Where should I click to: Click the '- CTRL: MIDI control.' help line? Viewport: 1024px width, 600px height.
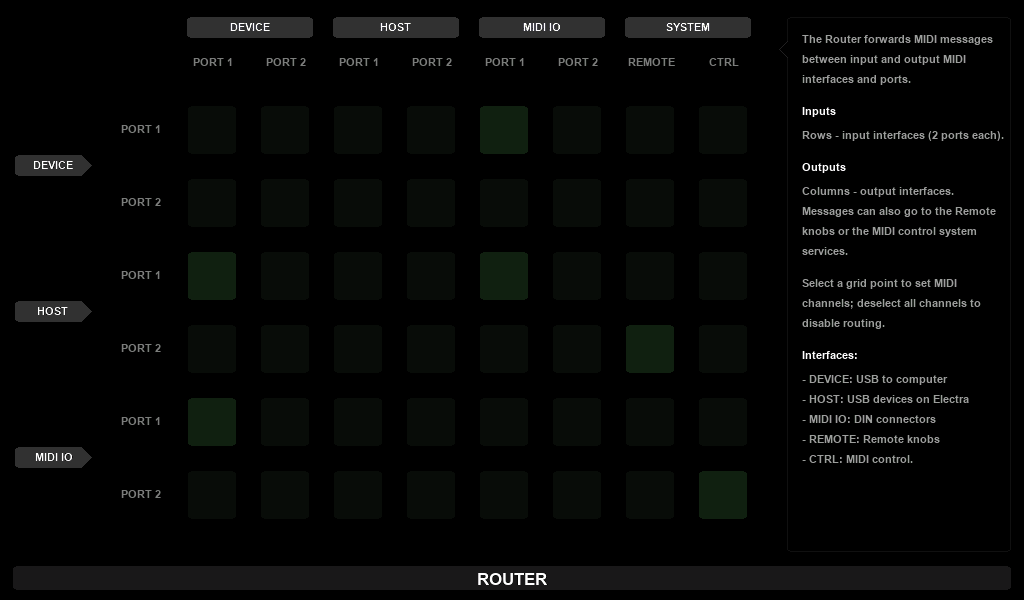pyautogui.click(x=857, y=460)
